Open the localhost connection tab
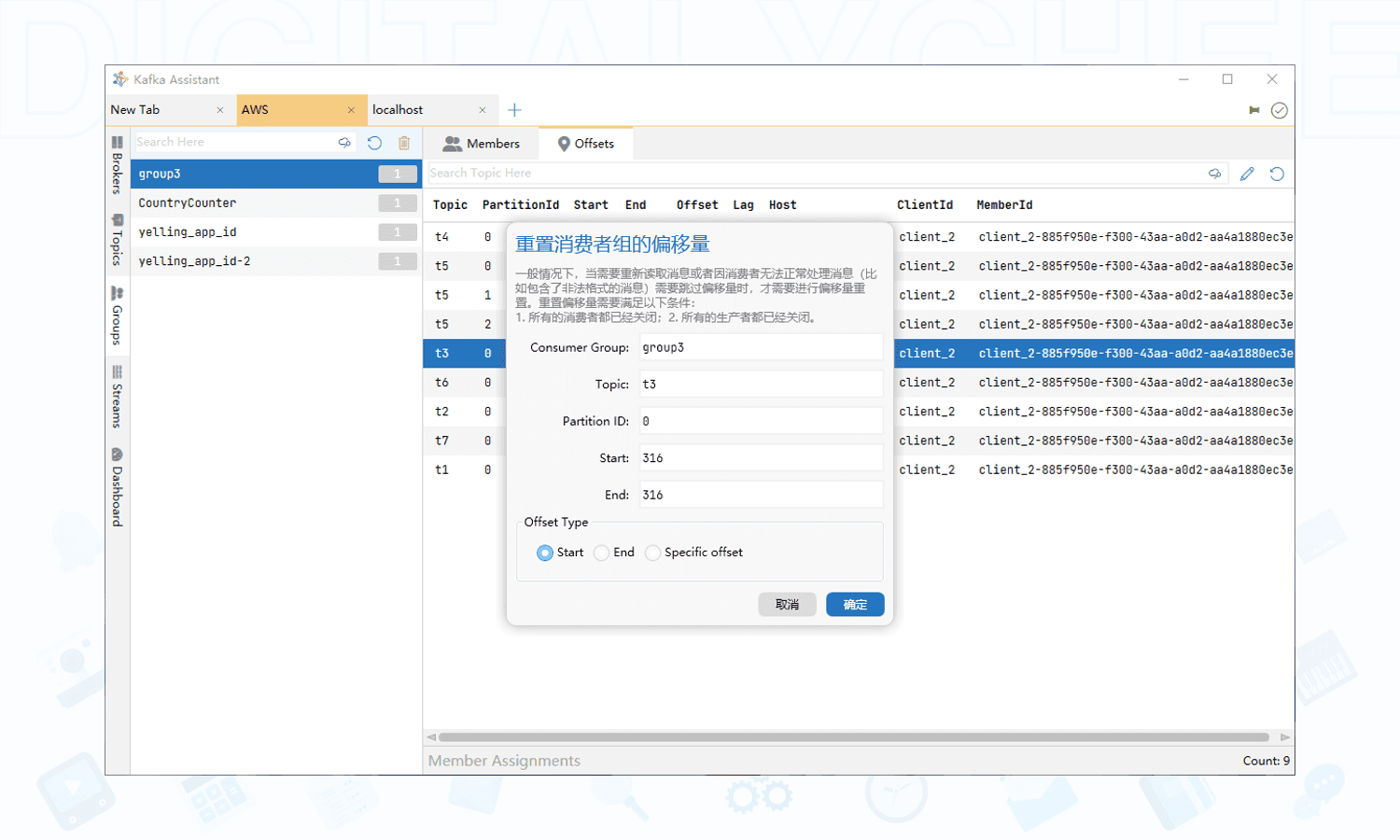The image size is (1400, 840). [398, 109]
